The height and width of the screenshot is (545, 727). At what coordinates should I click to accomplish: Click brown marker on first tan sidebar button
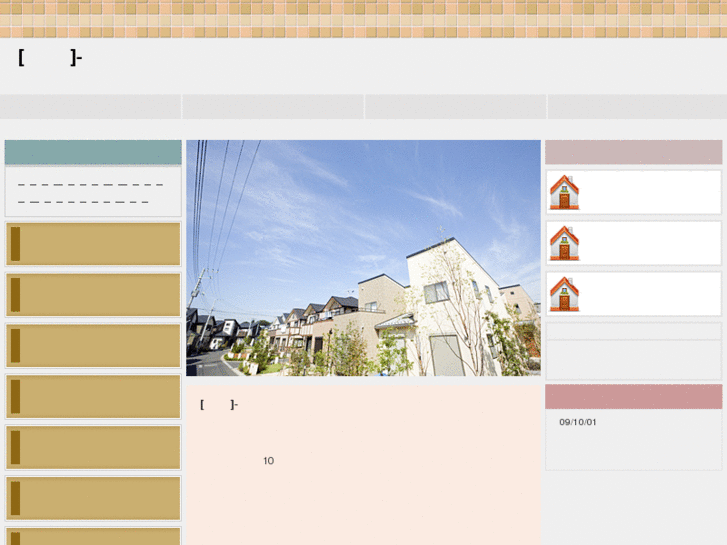coord(15,244)
